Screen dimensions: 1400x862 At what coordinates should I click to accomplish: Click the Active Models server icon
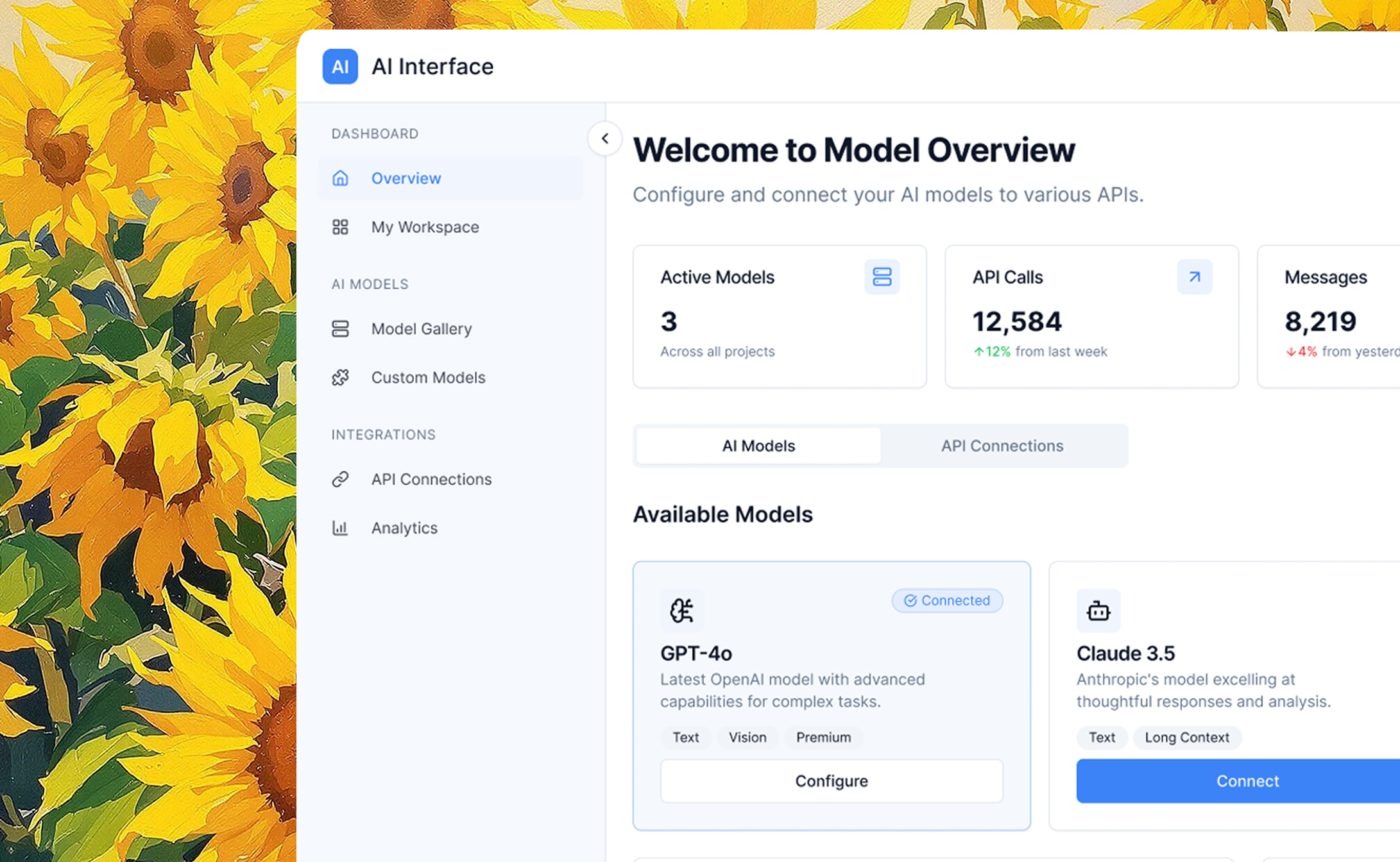point(882,277)
